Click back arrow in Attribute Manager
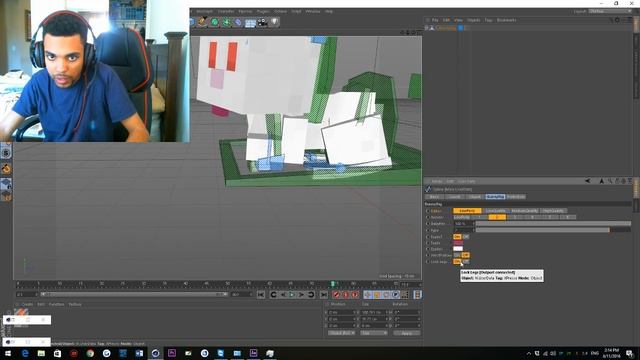This screenshot has height=360, width=640. click(x=588, y=181)
